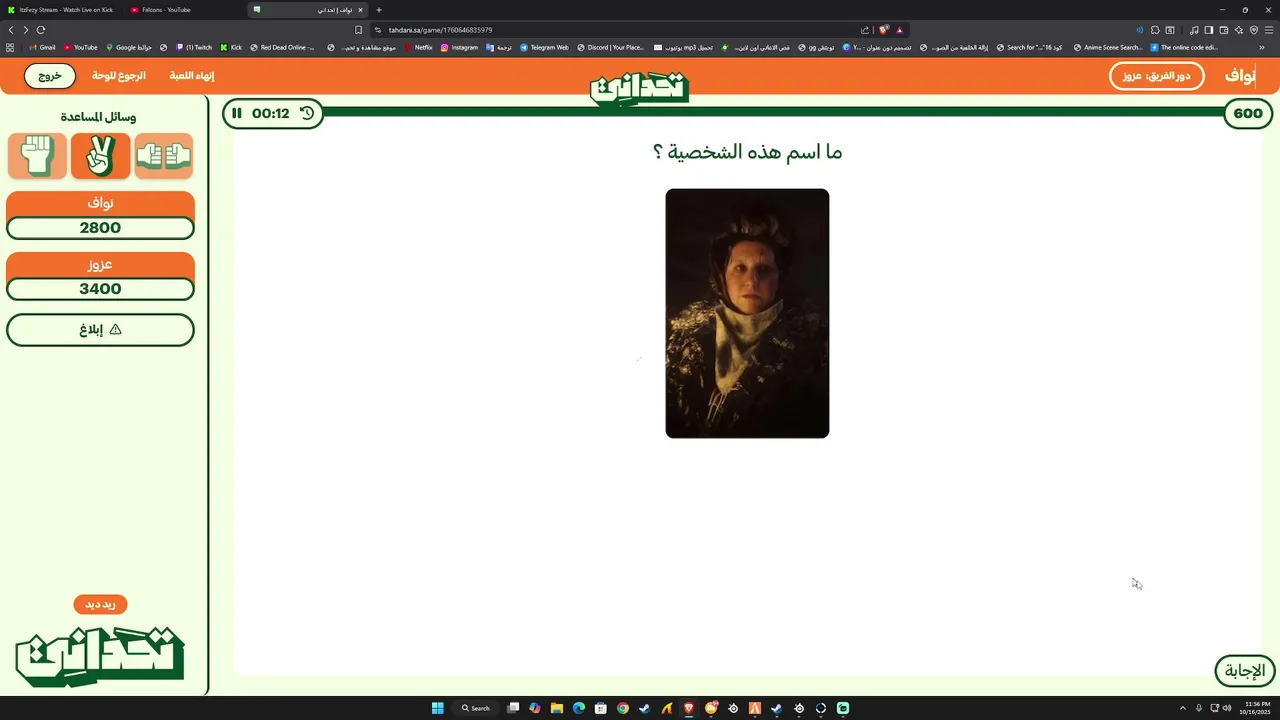Open the Twitch bookmark
The height and width of the screenshot is (720, 1280).
(x=194, y=47)
